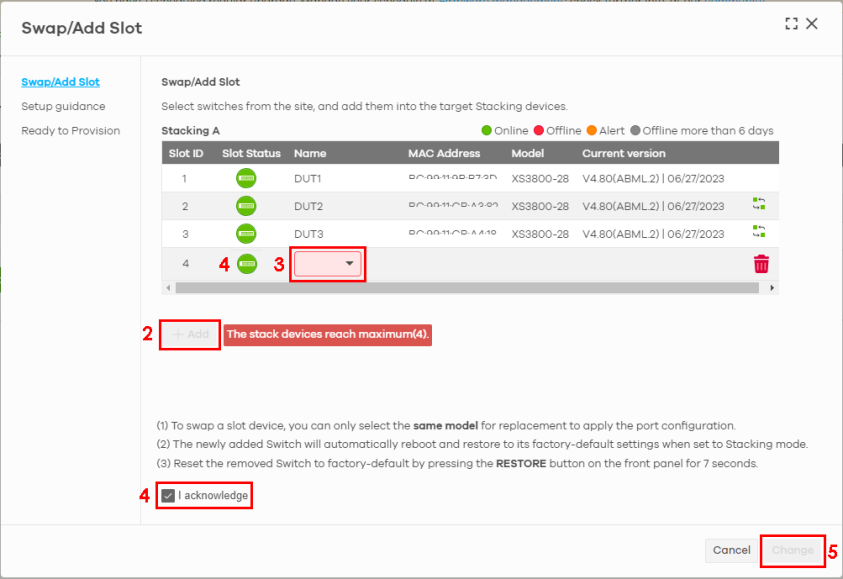Click the Cancel button
The width and height of the screenshot is (843, 579).
731,550
